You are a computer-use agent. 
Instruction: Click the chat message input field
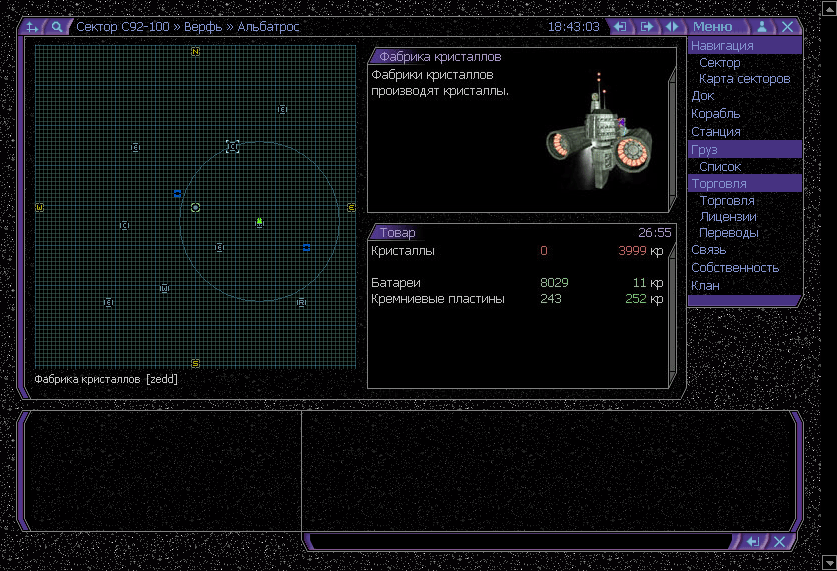pyautogui.click(x=520, y=541)
